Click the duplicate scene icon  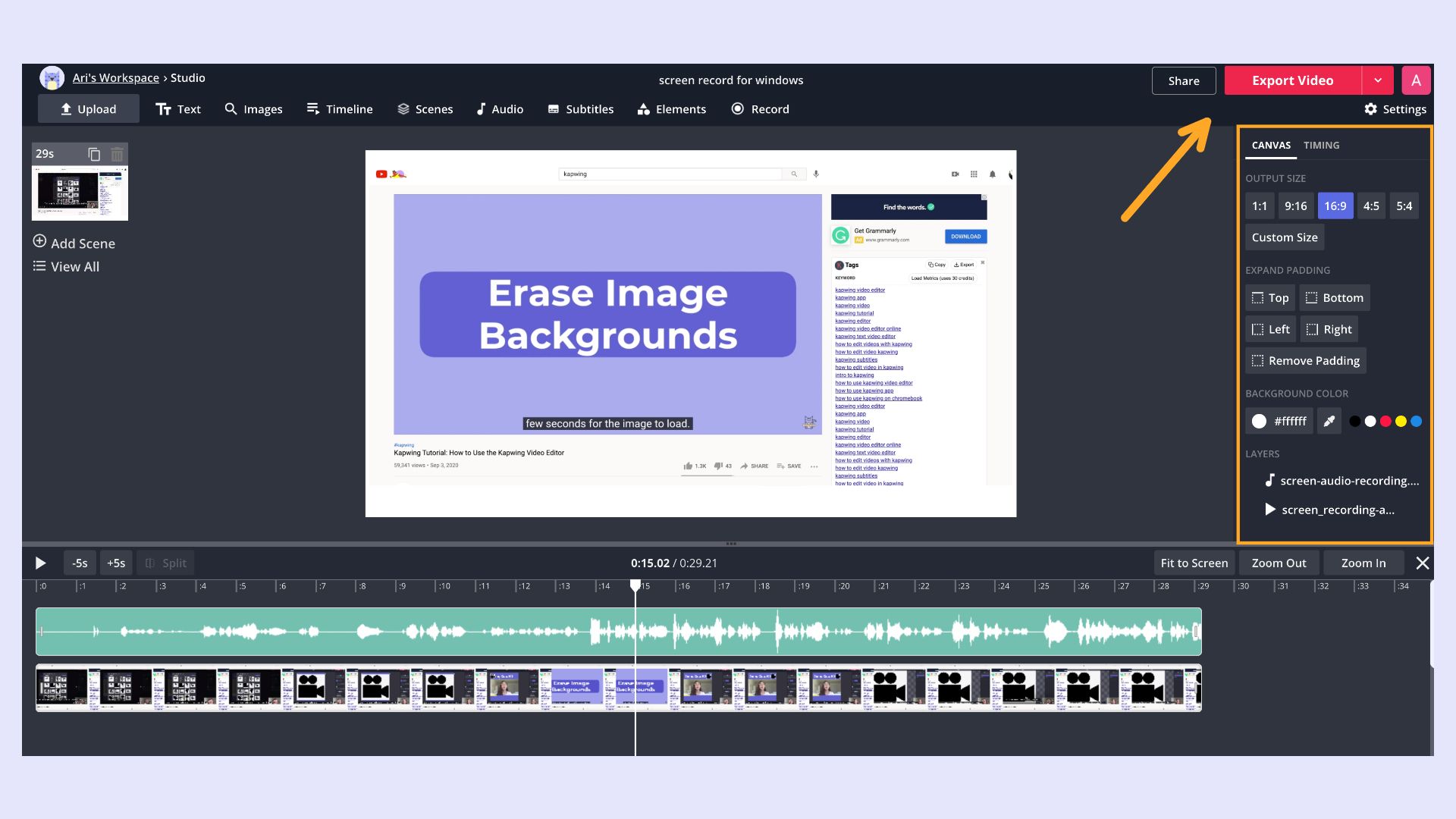point(94,154)
